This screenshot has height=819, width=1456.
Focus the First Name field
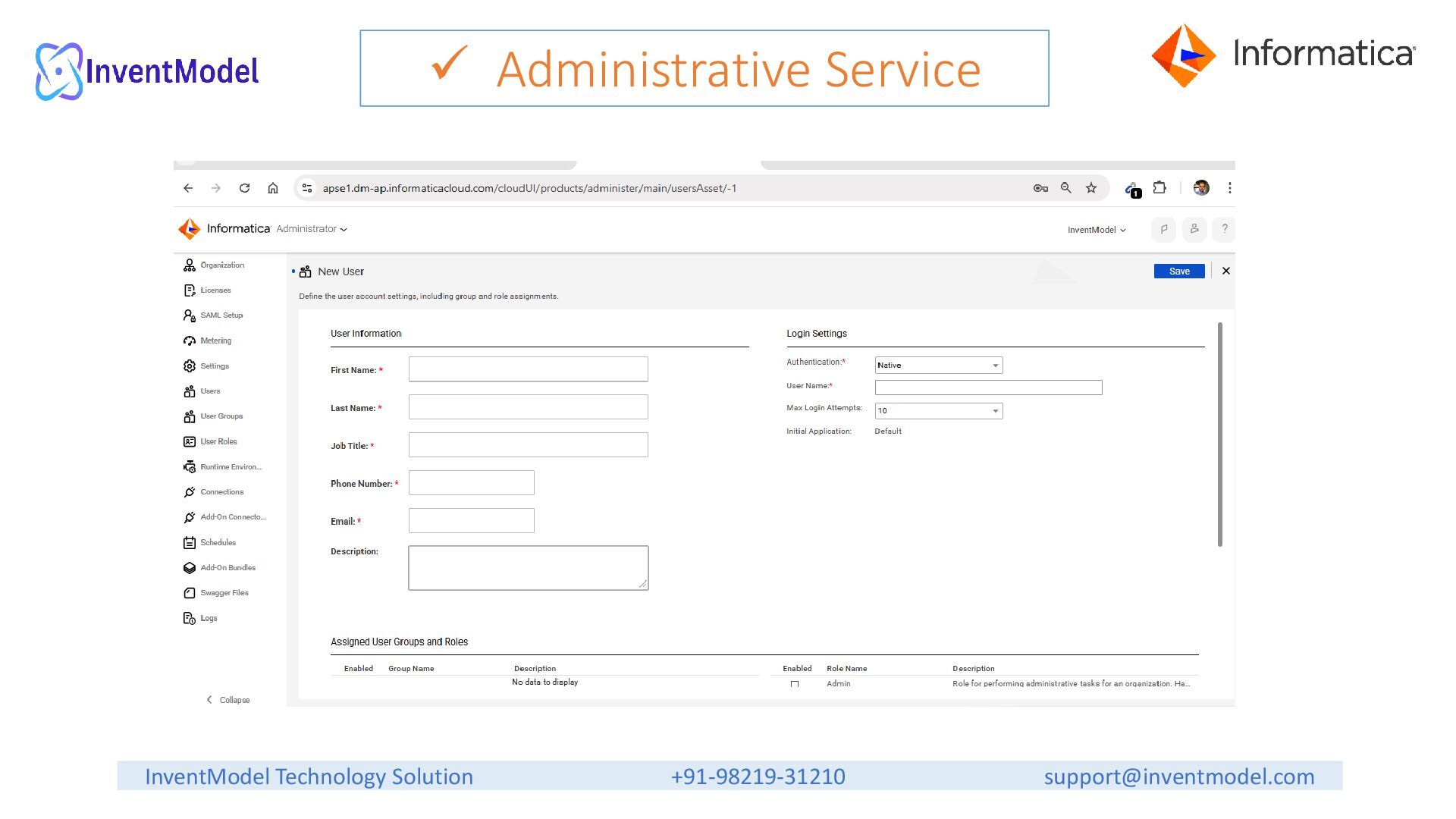[529, 369]
